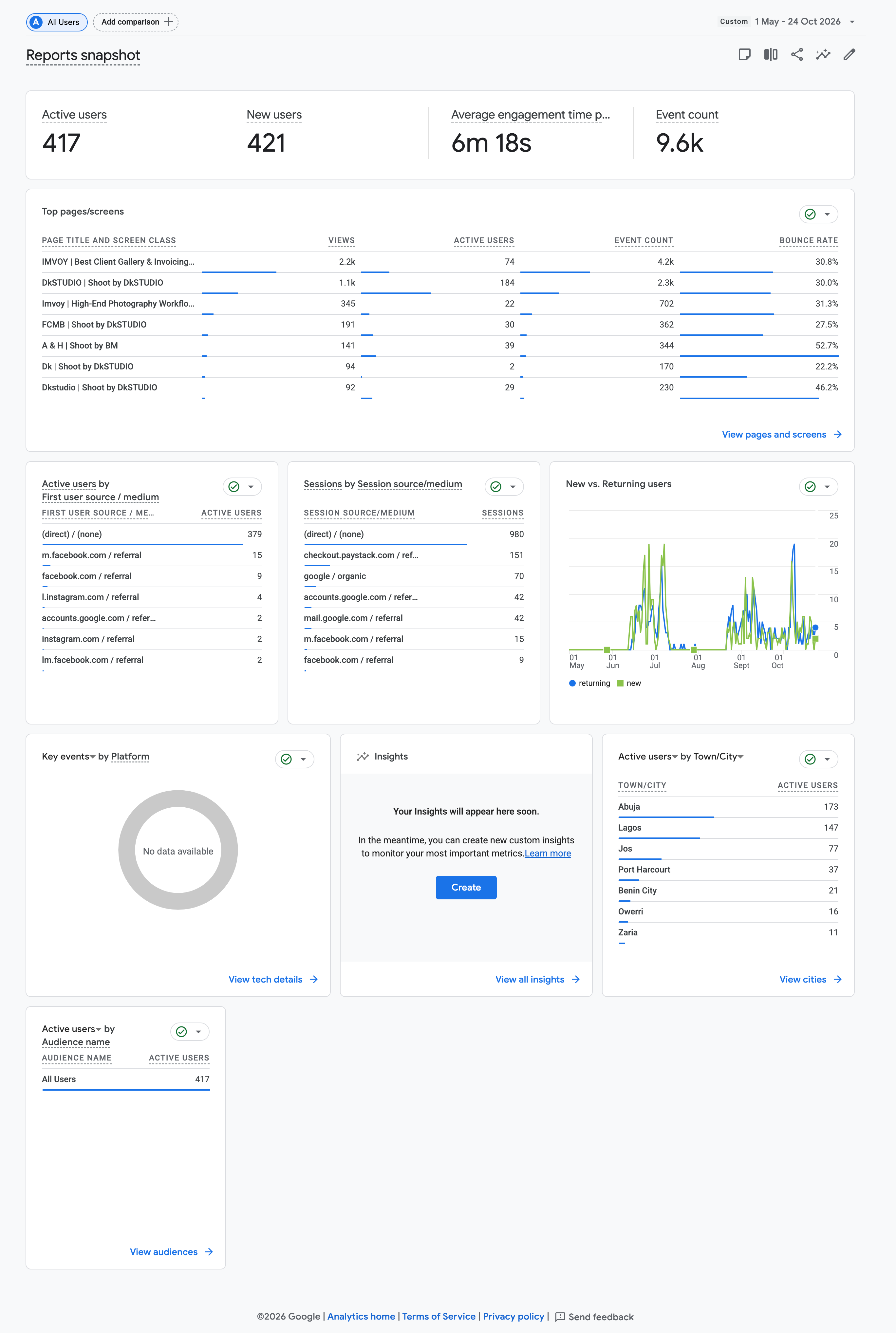The image size is (896, 1333).
Task: Expand New vs. Returning users card dropdown
Action: 827,487
